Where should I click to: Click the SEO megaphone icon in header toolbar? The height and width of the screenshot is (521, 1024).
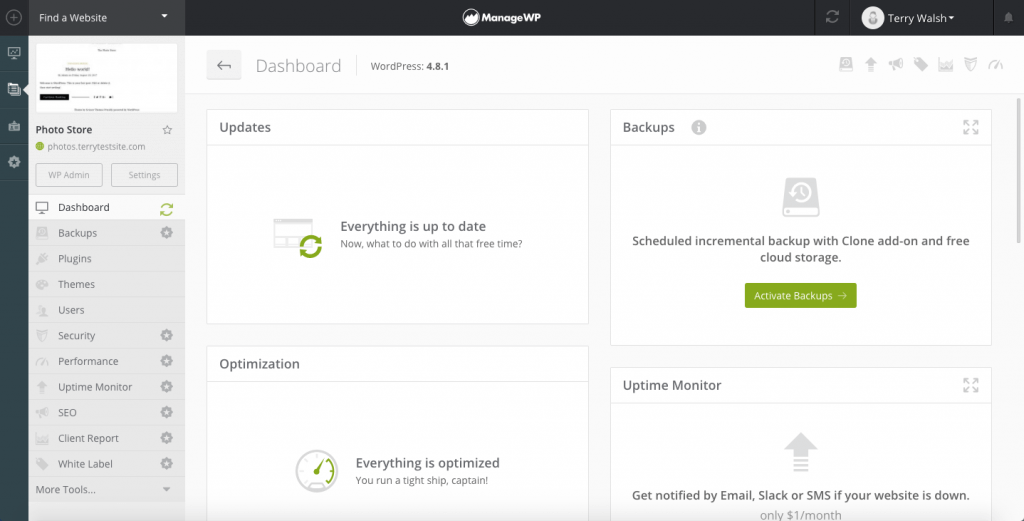tap(895, 64)
